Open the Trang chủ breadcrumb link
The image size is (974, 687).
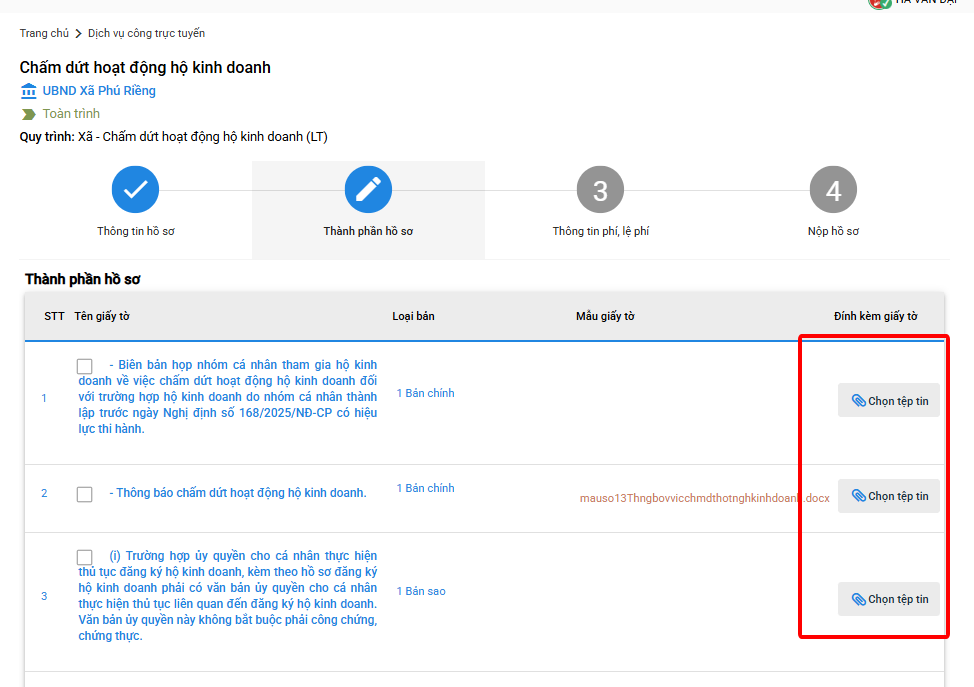pos(44,33)
